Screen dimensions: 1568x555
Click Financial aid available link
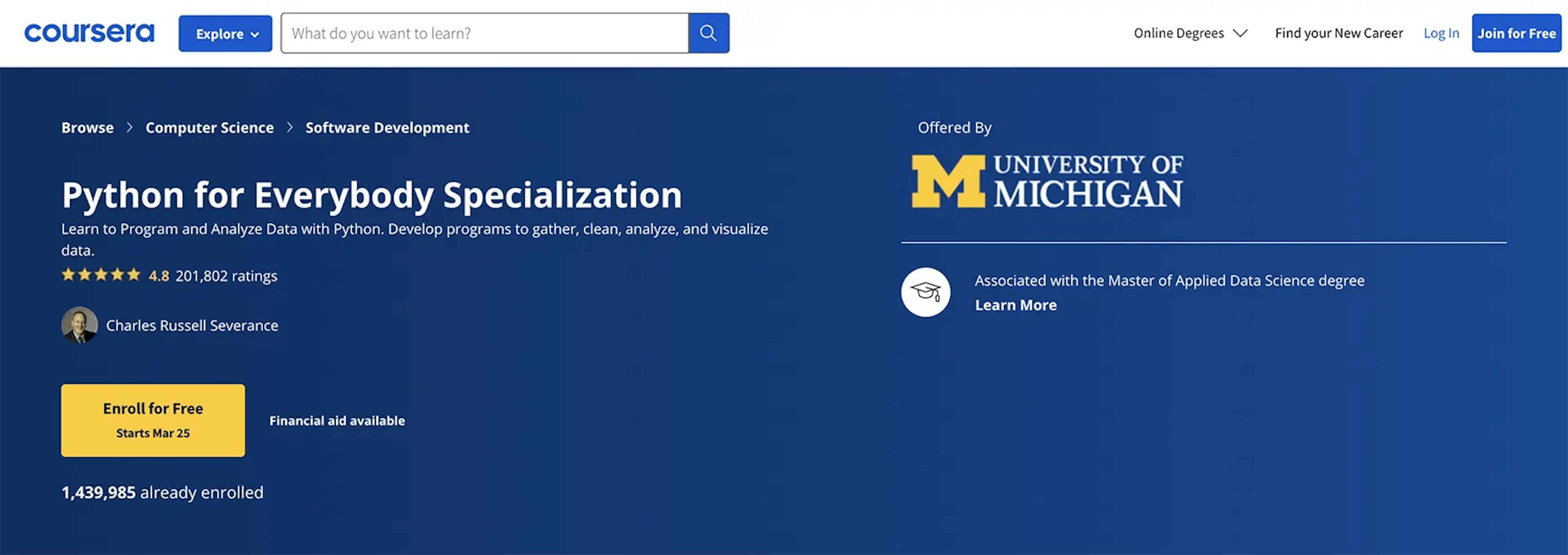tap(337, 421)
